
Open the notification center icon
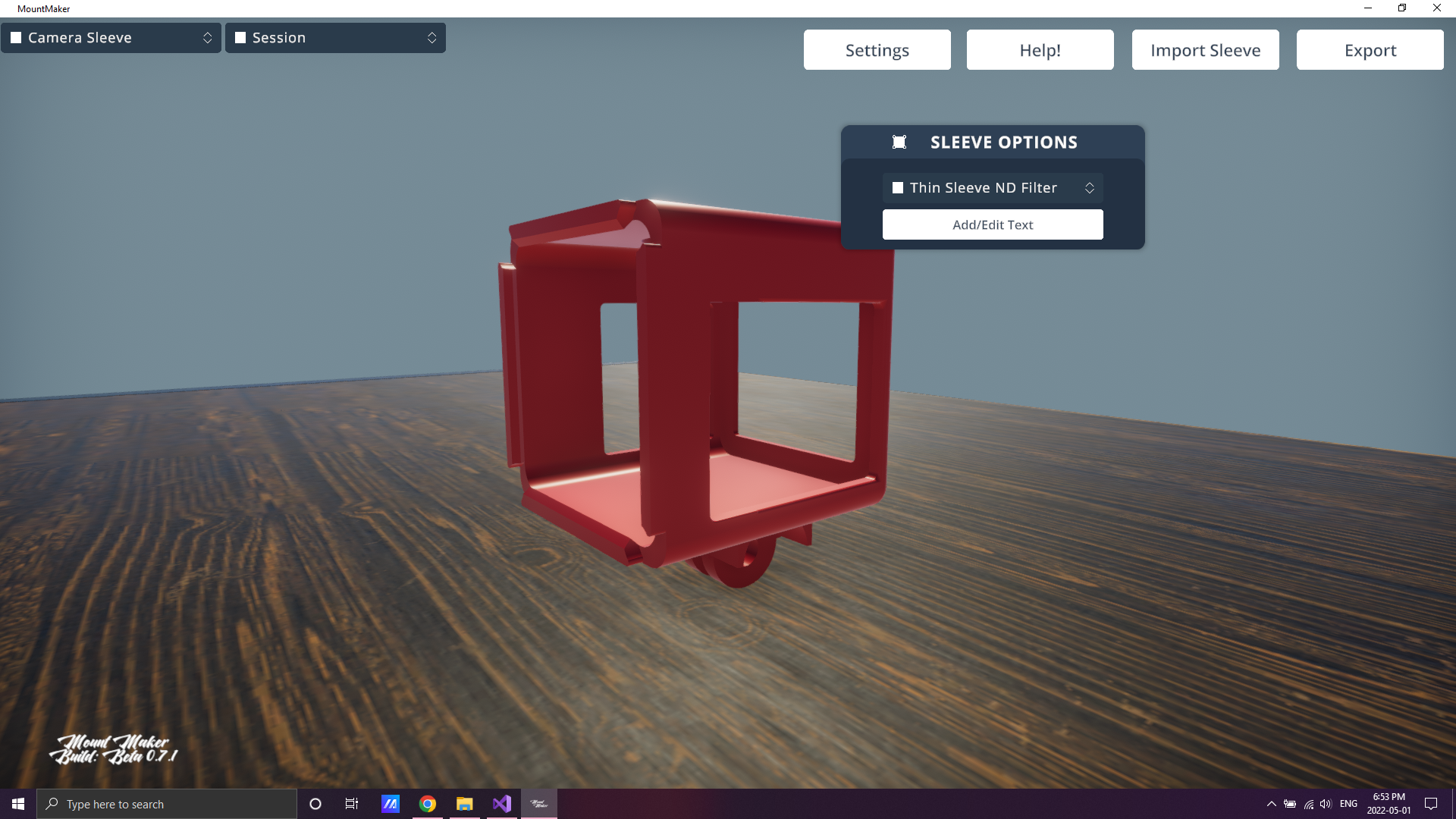click(1431, 804)
